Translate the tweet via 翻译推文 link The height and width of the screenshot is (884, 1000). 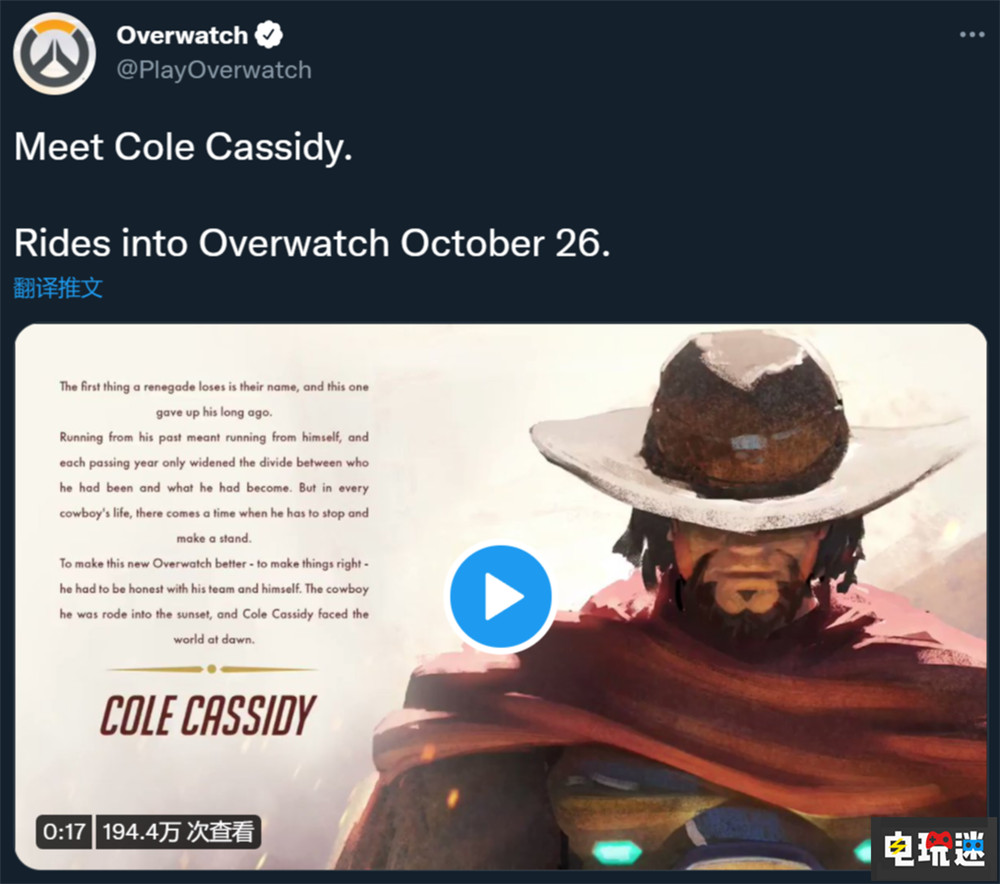tap(58, 288)
